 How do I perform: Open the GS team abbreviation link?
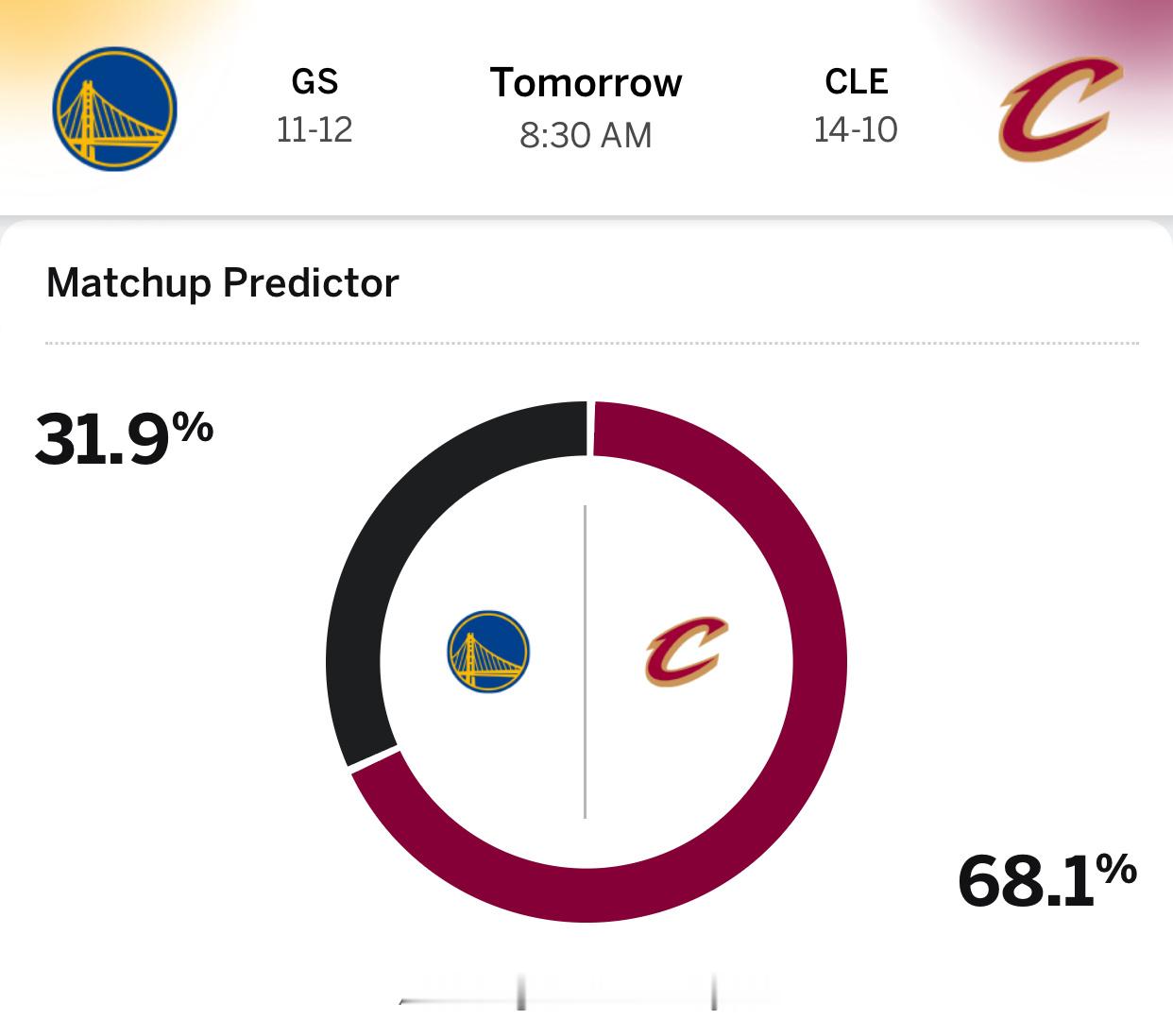click(x=314, y=82)
